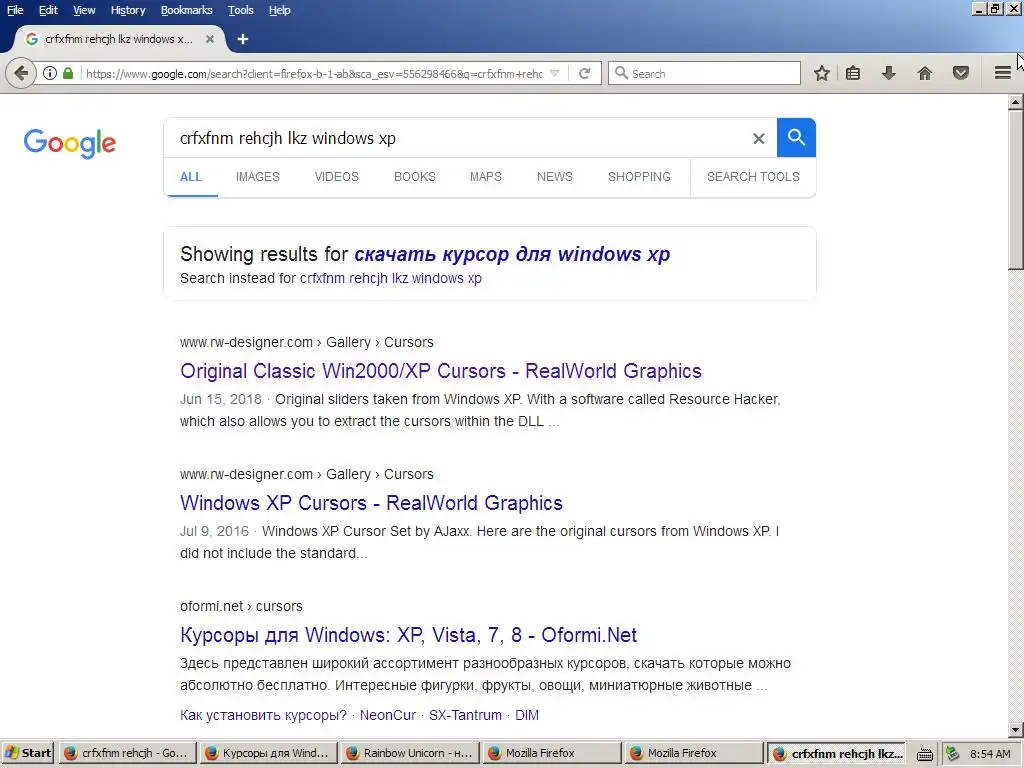
Task: Open the View menu
Action: point(84,10)
